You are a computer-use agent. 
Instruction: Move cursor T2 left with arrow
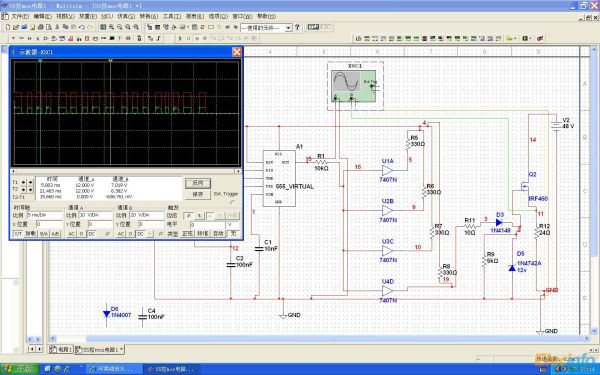pos(23,190)
